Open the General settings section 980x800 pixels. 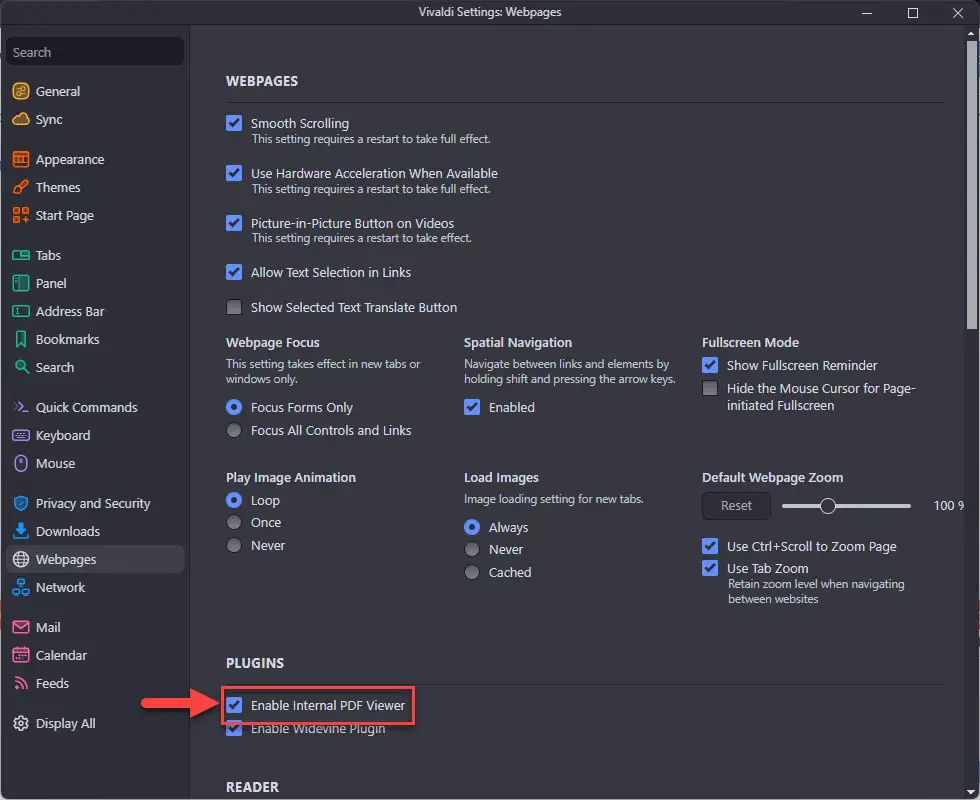(x=95, y=91)
